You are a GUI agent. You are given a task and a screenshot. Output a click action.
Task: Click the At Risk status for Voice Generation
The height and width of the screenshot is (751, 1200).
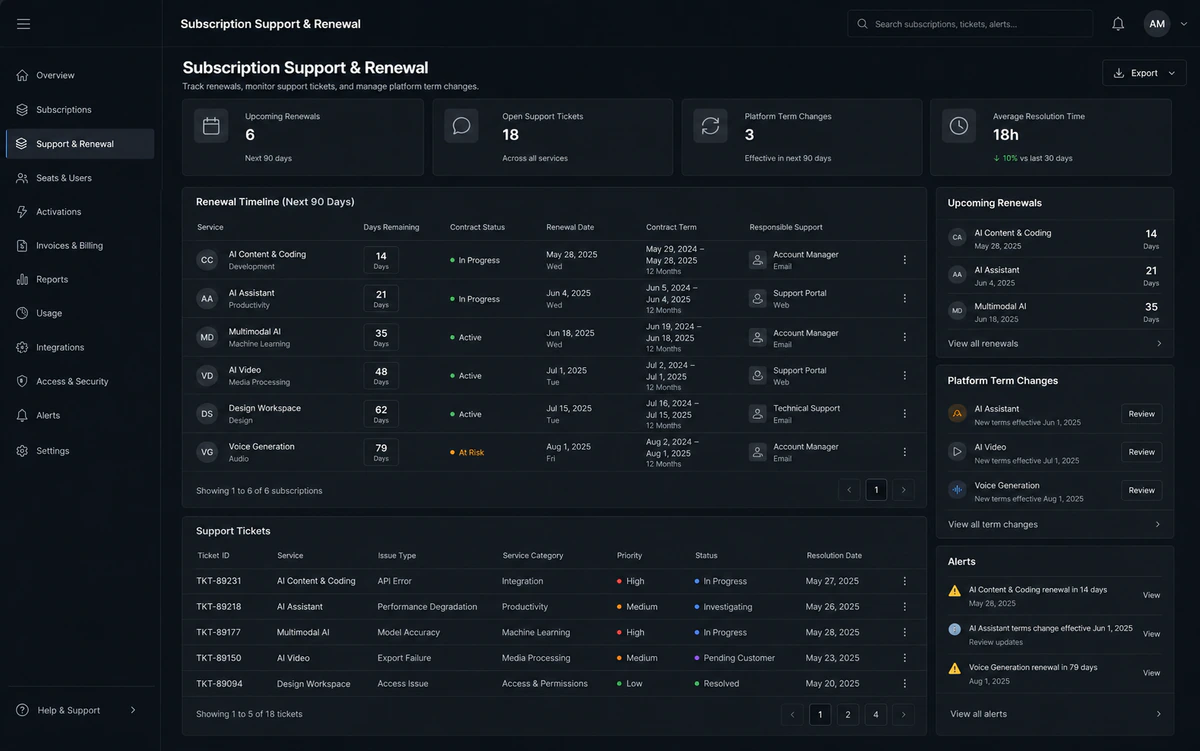[x=467, y=452]
